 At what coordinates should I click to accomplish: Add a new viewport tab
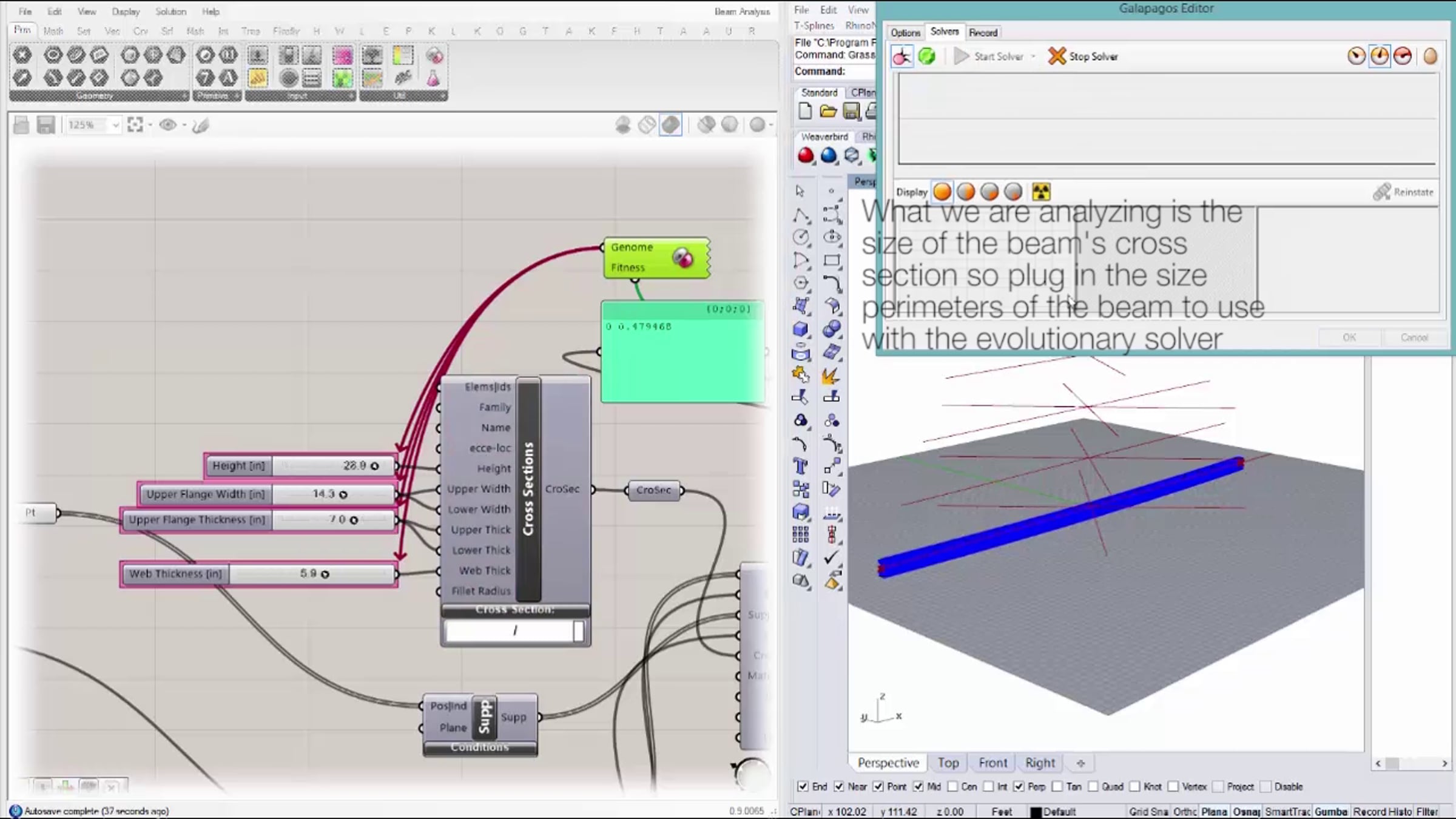click(x=1080, y=763)
